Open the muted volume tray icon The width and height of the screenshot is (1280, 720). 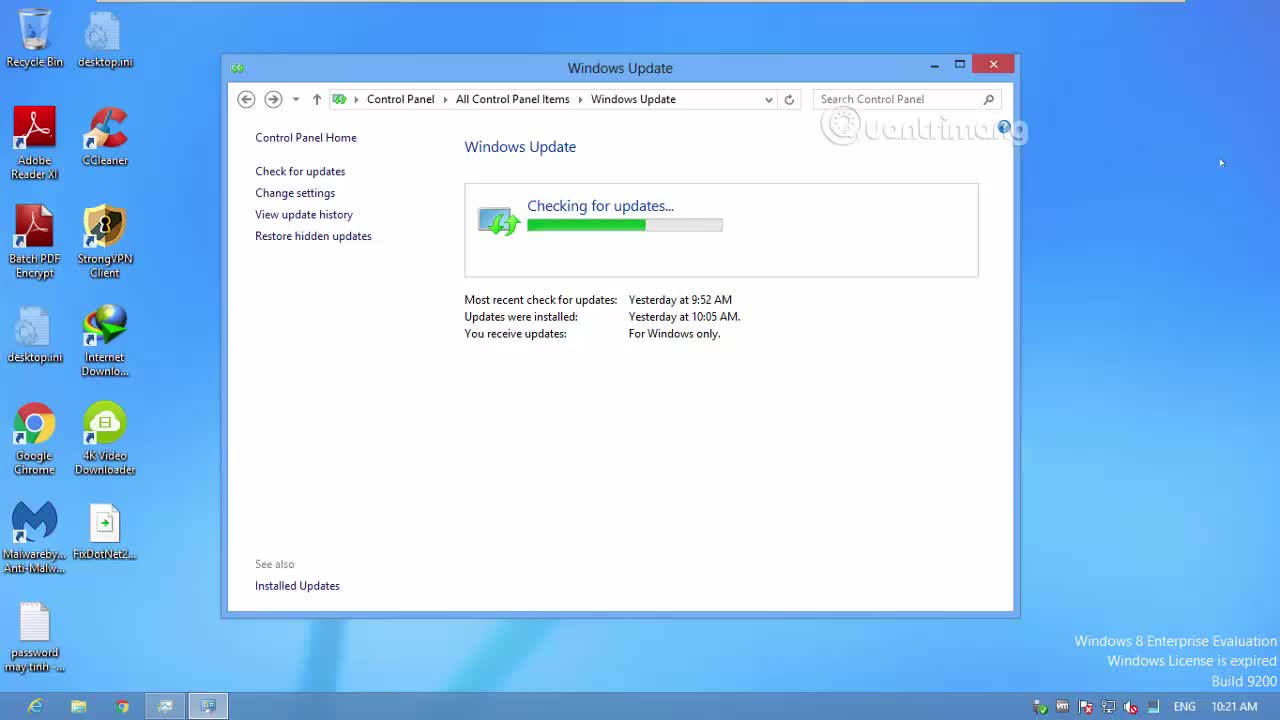(1130, 706)
